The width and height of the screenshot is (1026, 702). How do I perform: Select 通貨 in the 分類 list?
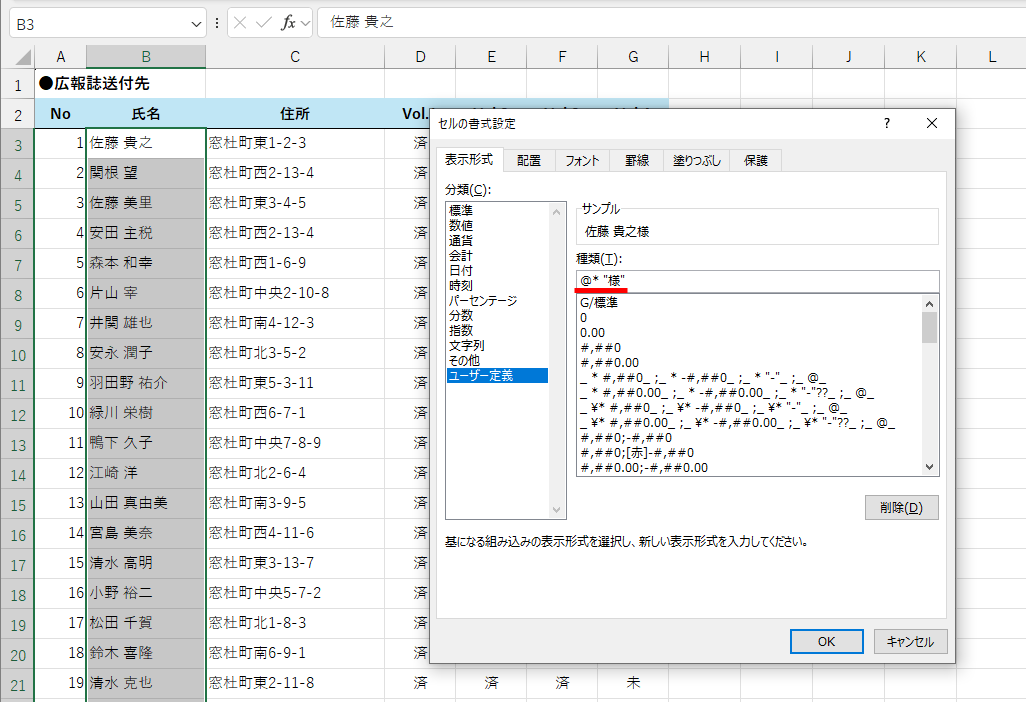click(462, 240)
